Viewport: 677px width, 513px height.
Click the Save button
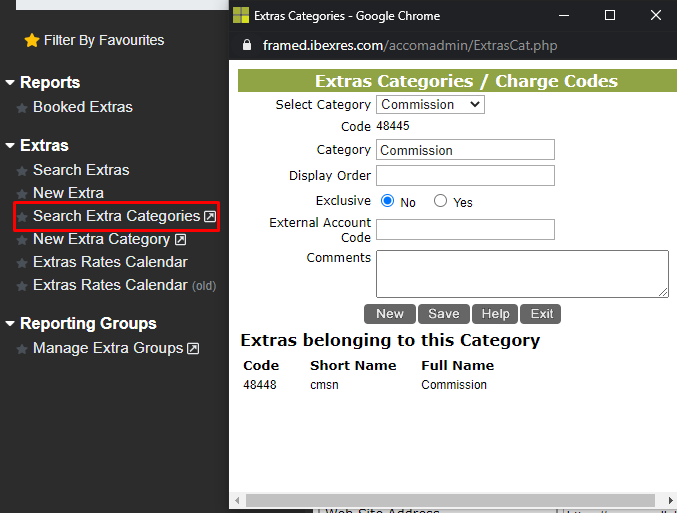(444, 314)
